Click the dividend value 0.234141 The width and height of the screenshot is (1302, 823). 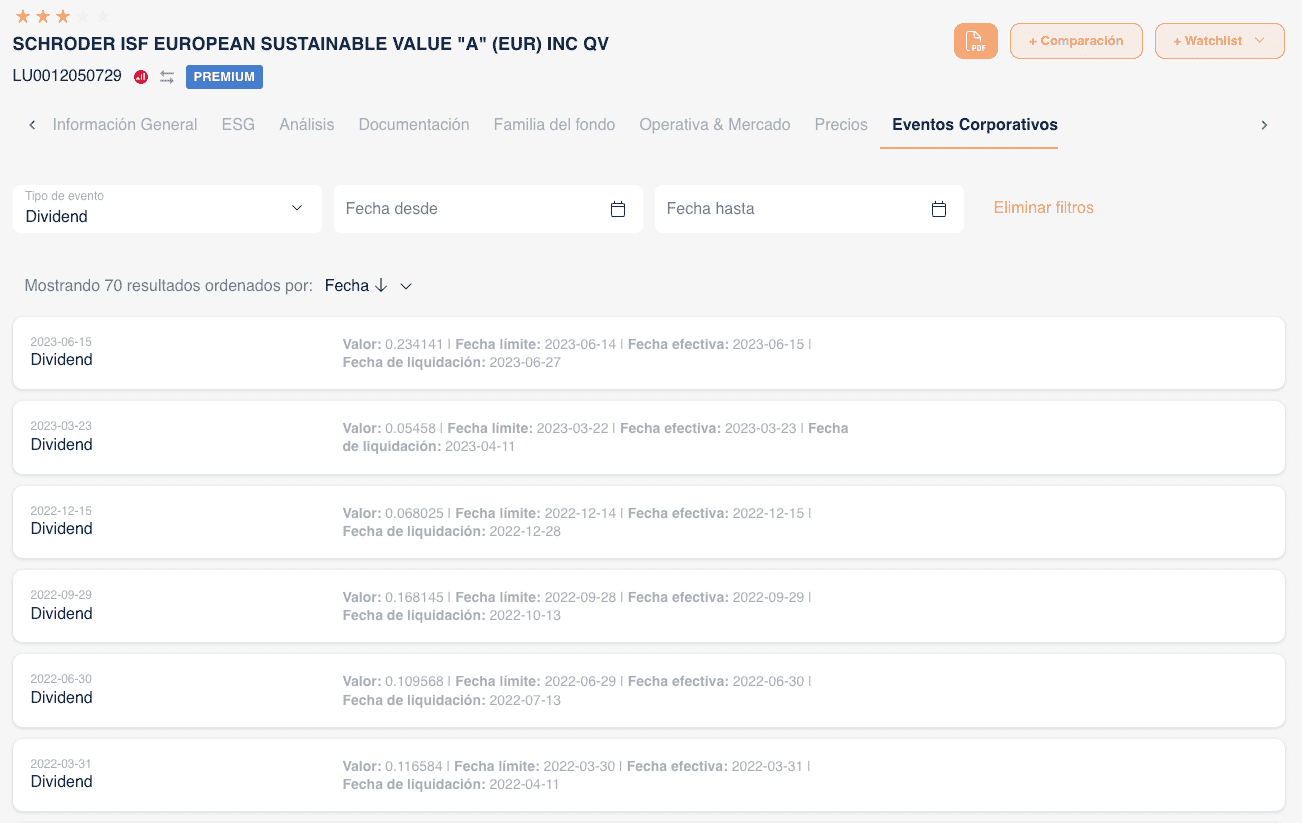[415, 344]
